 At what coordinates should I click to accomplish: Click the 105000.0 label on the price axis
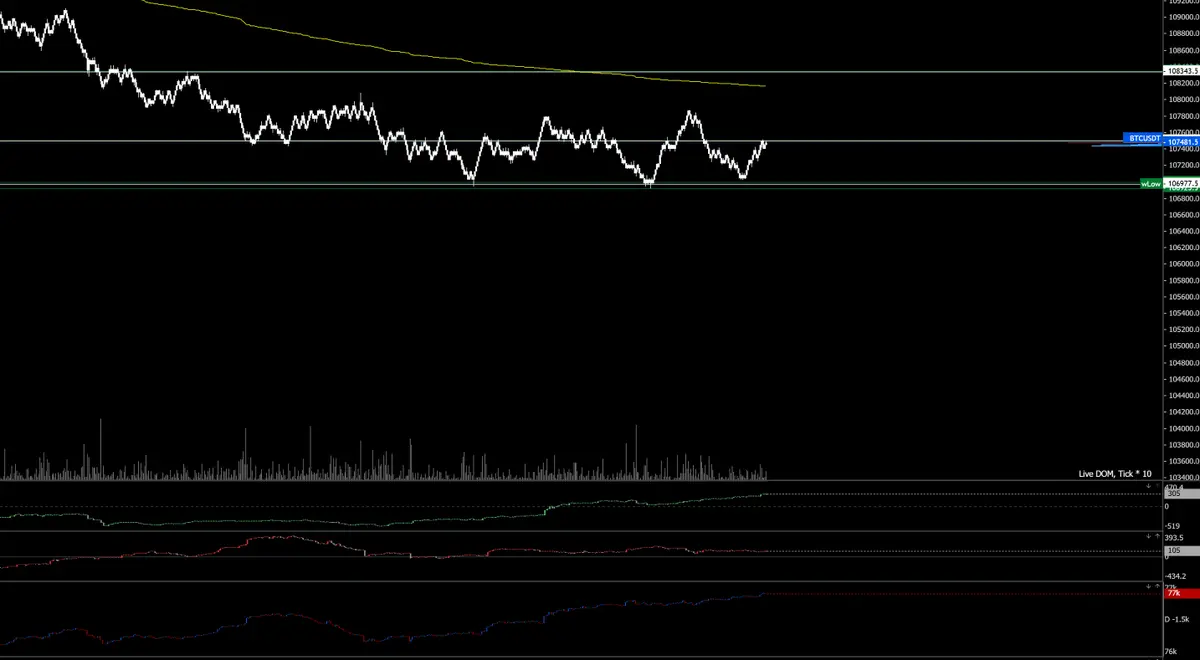pyautogui.click(x=1183, y=346)
